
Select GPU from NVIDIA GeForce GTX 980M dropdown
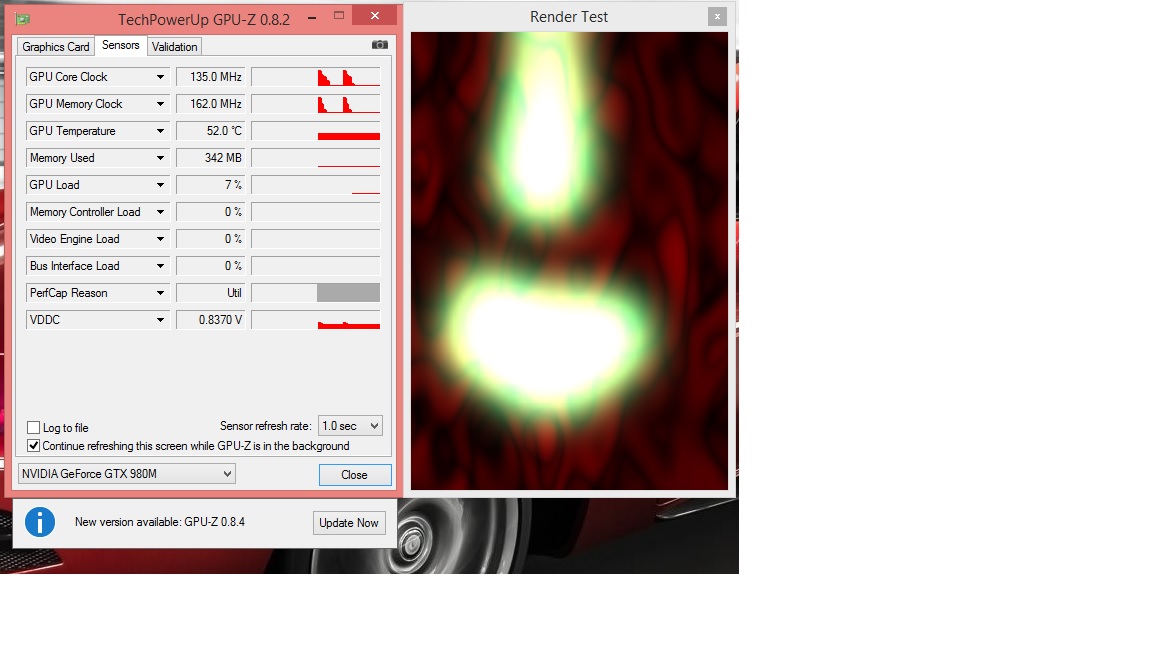tap(126, 474)
